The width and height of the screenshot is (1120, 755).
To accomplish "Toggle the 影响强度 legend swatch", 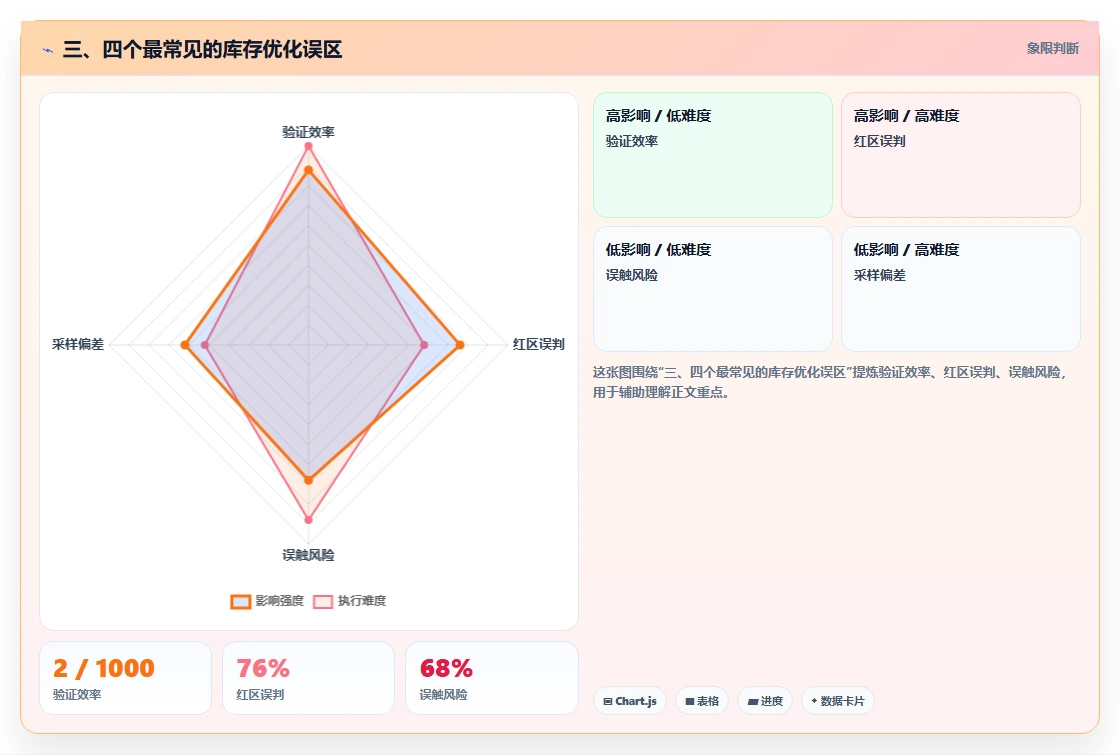I will (241, 601).
